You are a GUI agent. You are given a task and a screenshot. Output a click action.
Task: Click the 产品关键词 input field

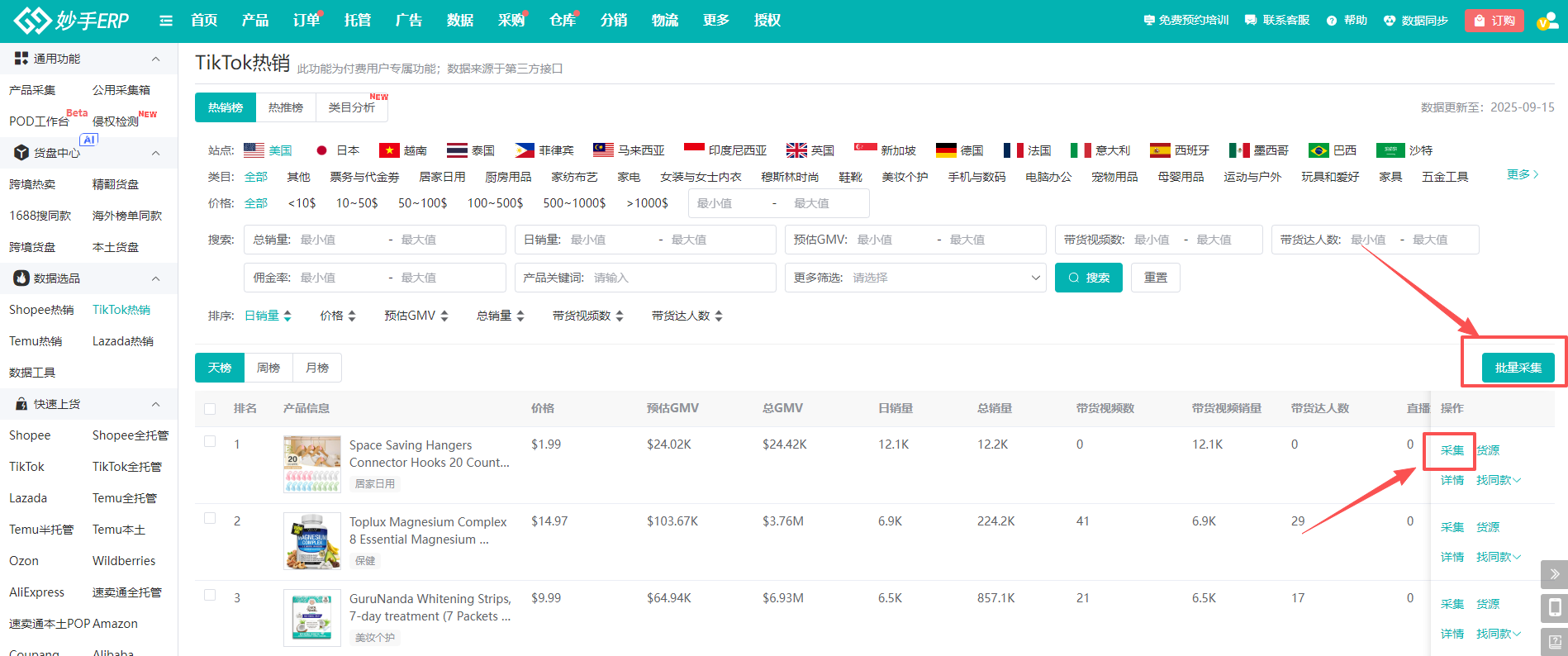(x=645, y=278)
